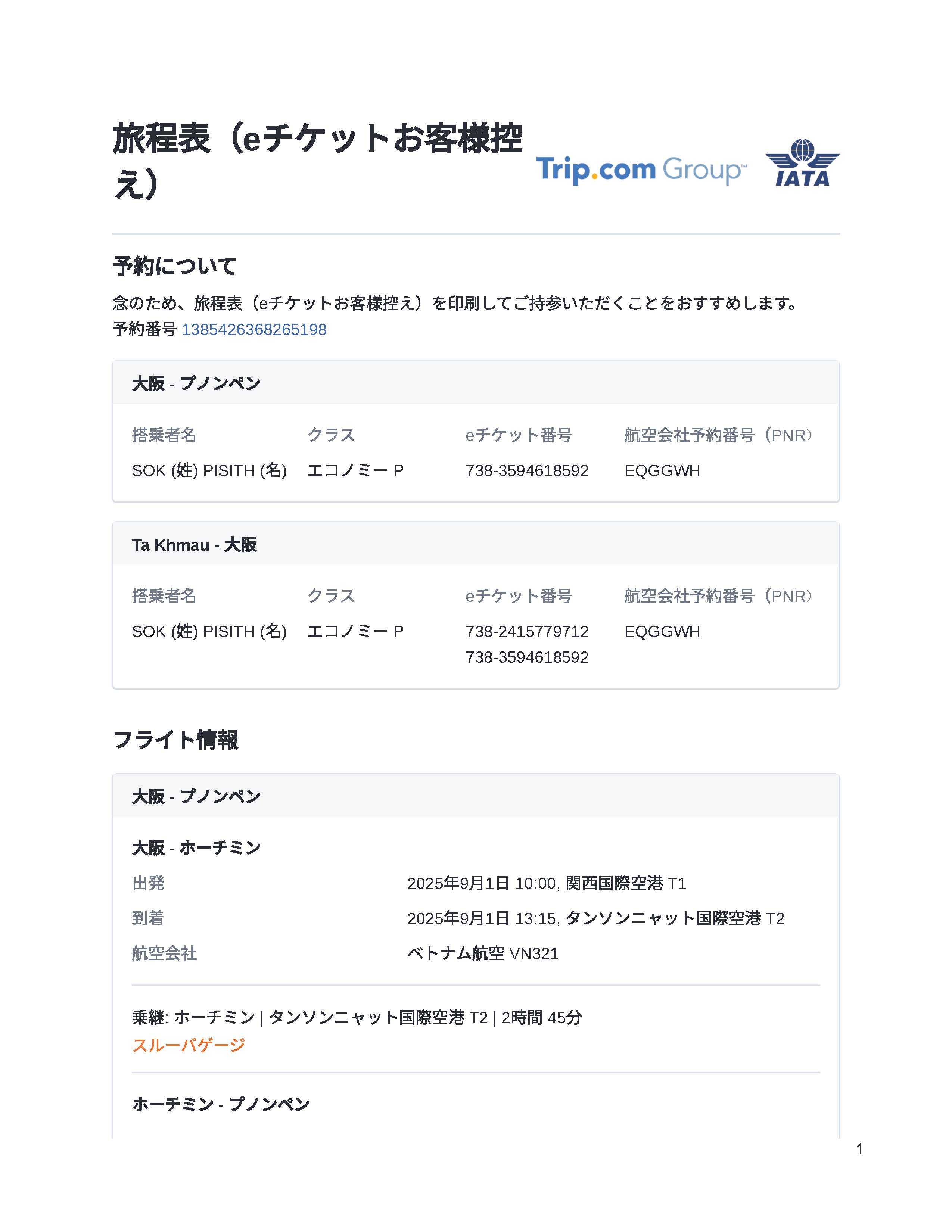Screen dimensions: 952x1232
Task: Click the orange スルーバゲージ text
Action: [189, 1045]
